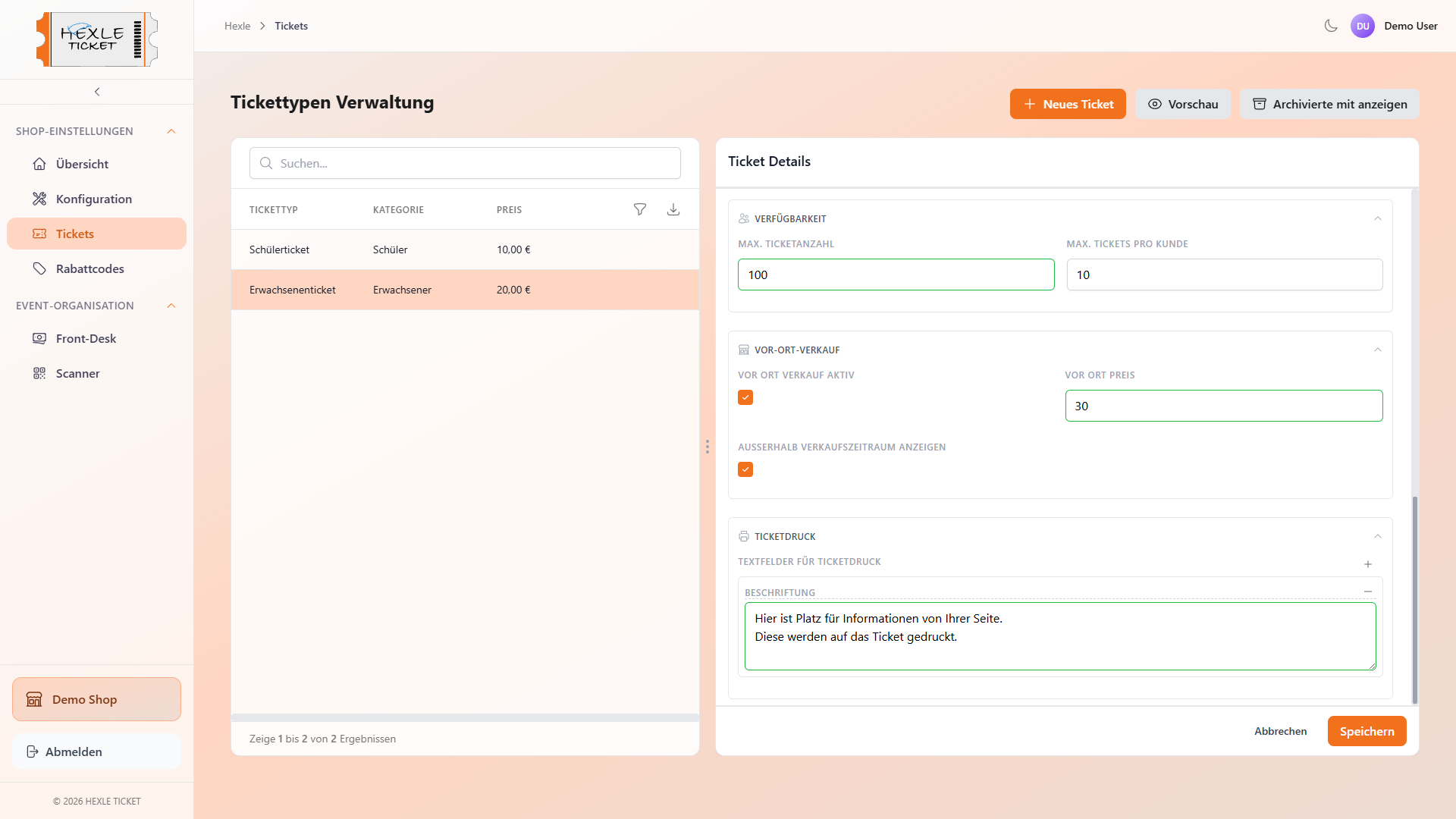This screenshot has height=819, width=1456.
Task: Uncheck Vor Ort Verkauf Aktiv checkbox
Action: click(x=745, y=397)
